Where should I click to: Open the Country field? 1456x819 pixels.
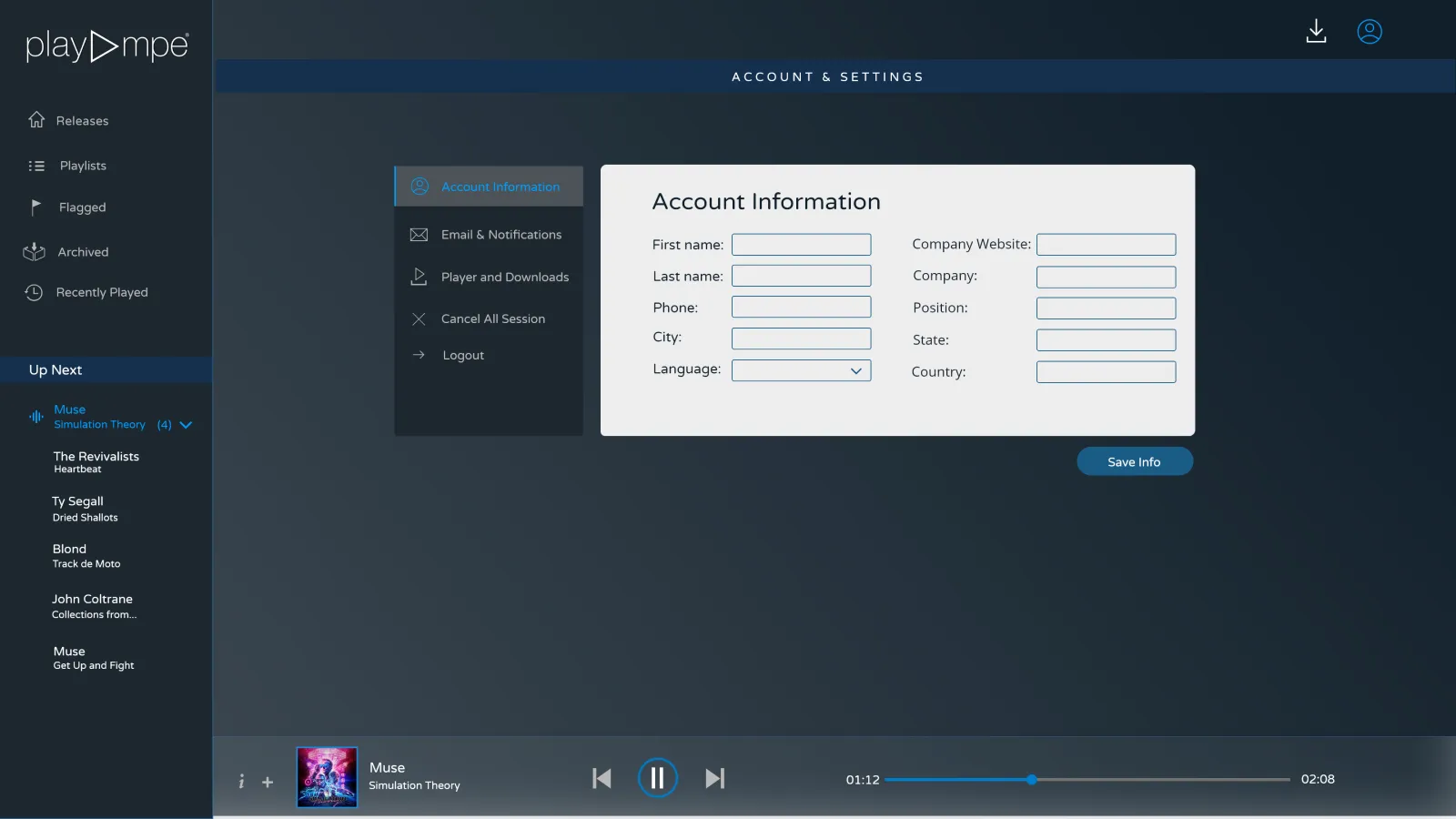(x=1106, y=371)
